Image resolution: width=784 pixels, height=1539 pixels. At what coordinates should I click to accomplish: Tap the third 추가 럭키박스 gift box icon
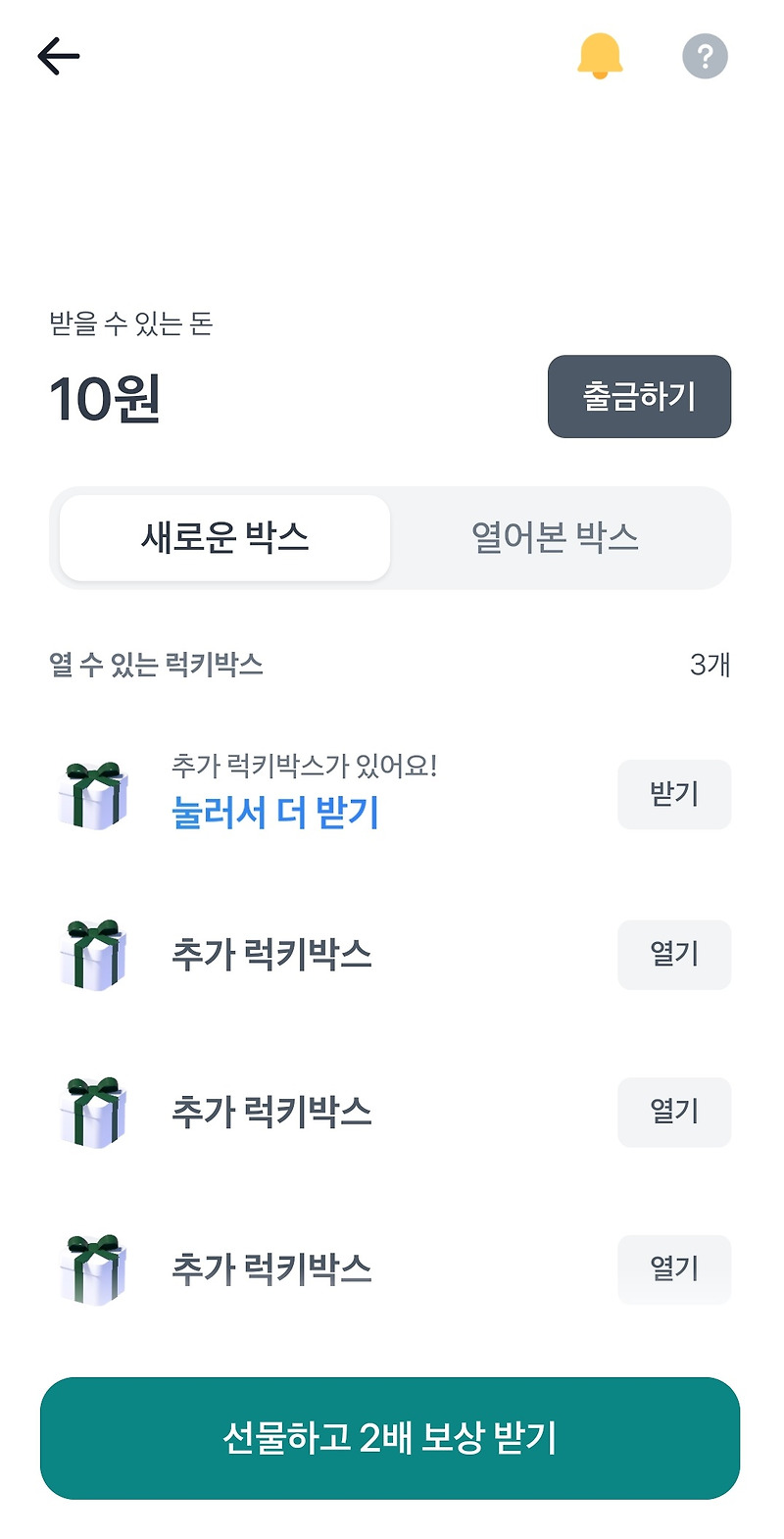(x=93, y=1270)
